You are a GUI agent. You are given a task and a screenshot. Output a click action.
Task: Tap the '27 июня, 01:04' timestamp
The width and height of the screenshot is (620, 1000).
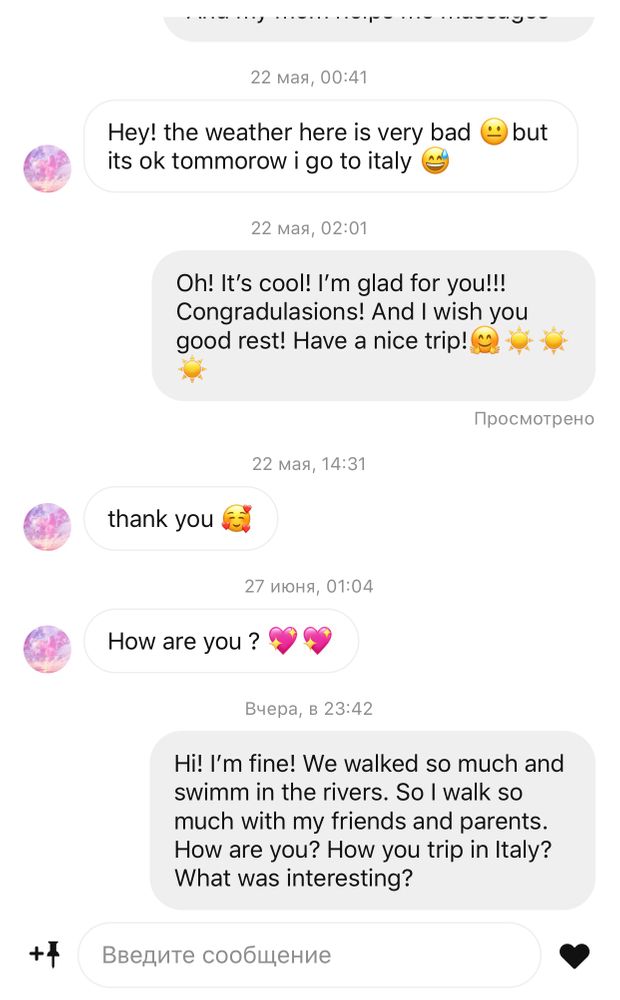coord(309,586)
